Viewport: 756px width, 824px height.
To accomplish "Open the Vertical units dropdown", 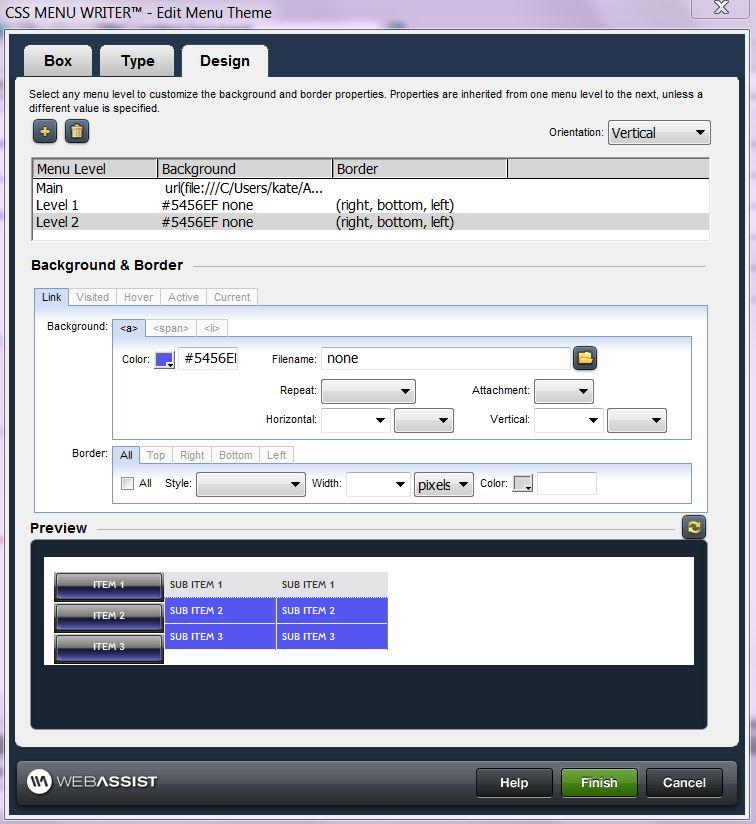I will (637, 420).
